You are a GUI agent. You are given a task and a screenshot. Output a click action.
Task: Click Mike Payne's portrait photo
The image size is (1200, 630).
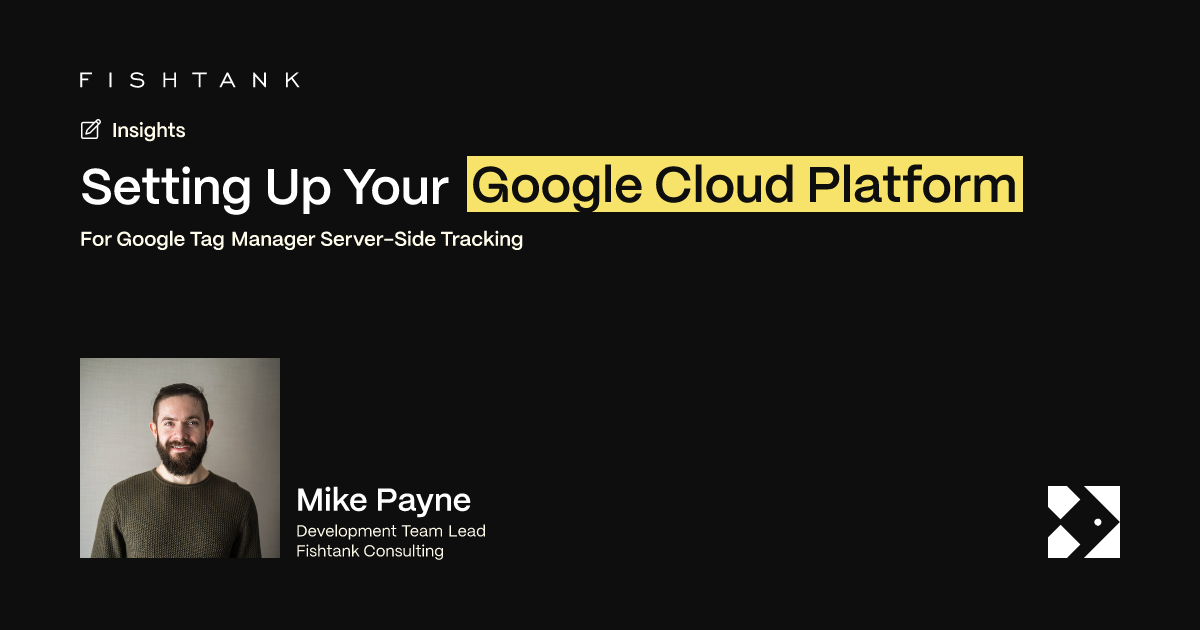180,458
